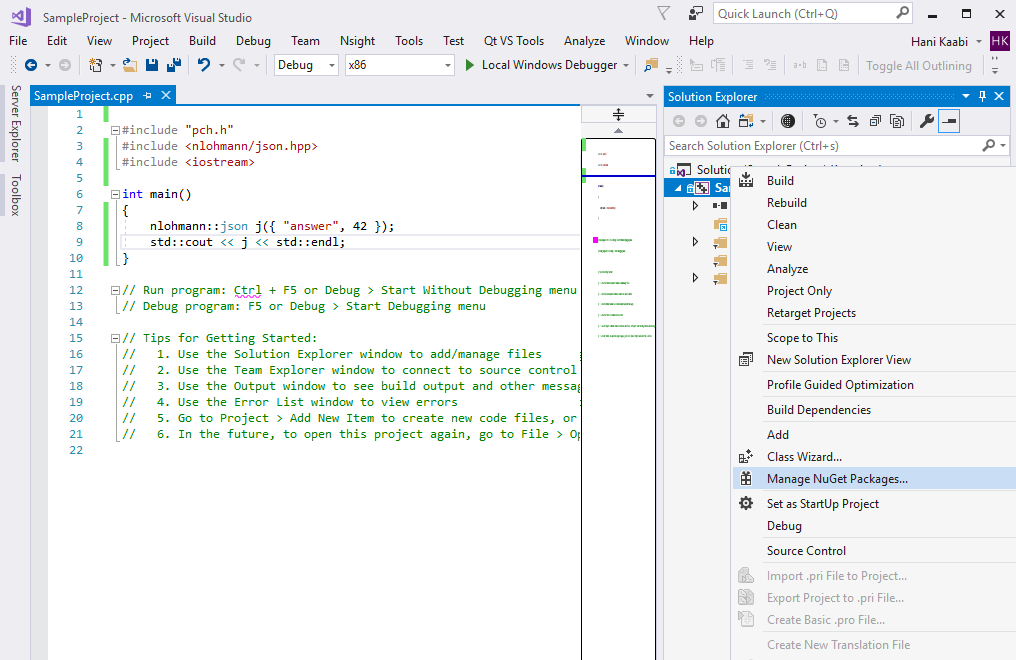Click the Properties wrench icon
The image size is (1016, 660).
tap(927, 121)
